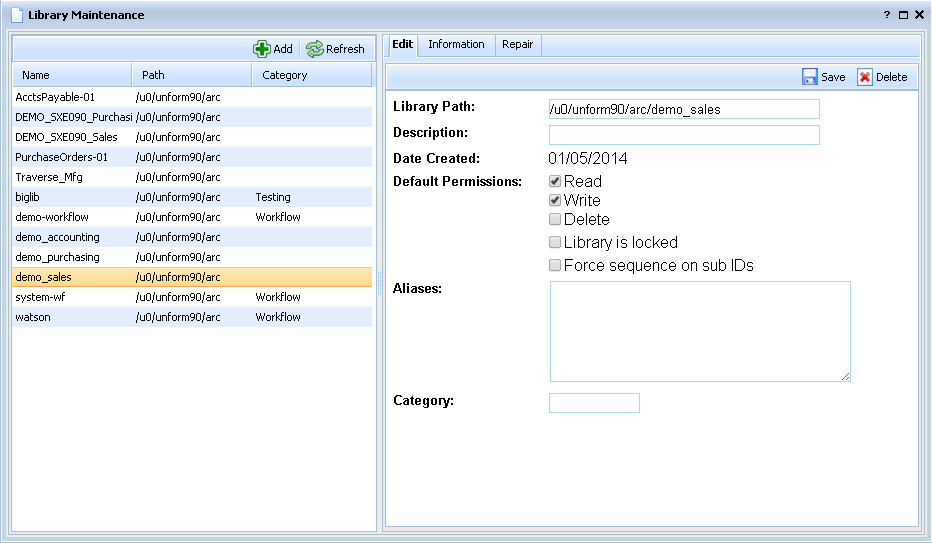This screenshot has width=932, height=543.
Task: Enable Library is locked checkbox
Action: click(x=555, y=242)
